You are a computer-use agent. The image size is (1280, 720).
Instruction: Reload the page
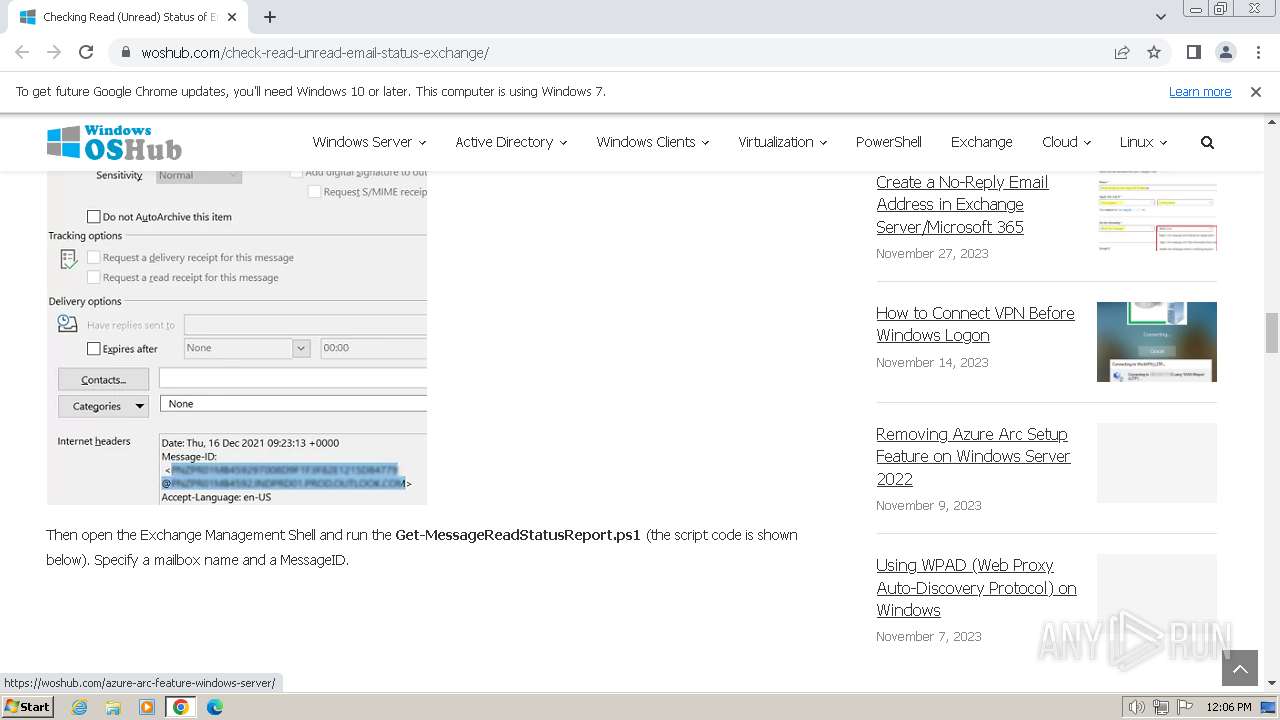[x=86, y=52]
